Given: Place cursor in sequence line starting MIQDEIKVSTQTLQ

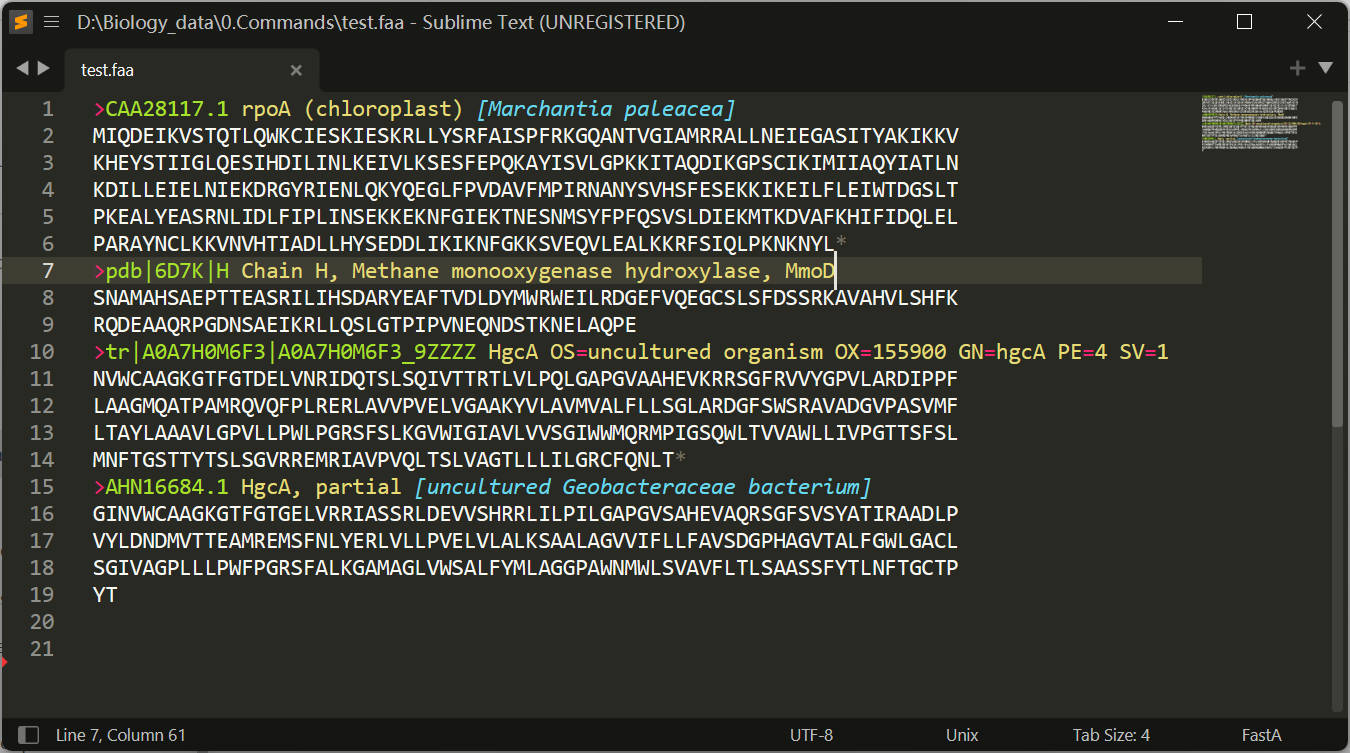Looking at the screenshot, I should 525,136.
